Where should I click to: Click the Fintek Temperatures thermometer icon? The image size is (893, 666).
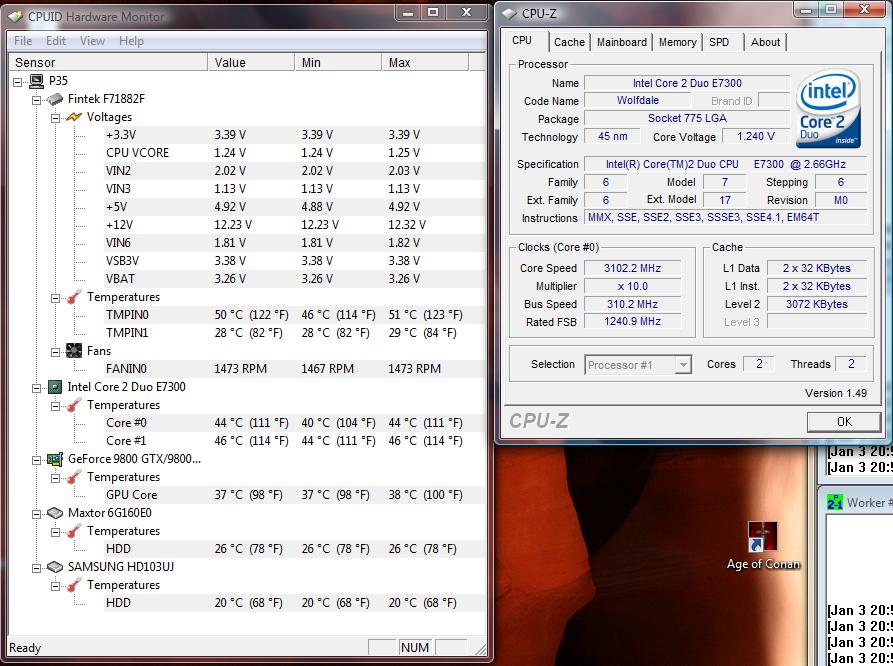[73, 297]
